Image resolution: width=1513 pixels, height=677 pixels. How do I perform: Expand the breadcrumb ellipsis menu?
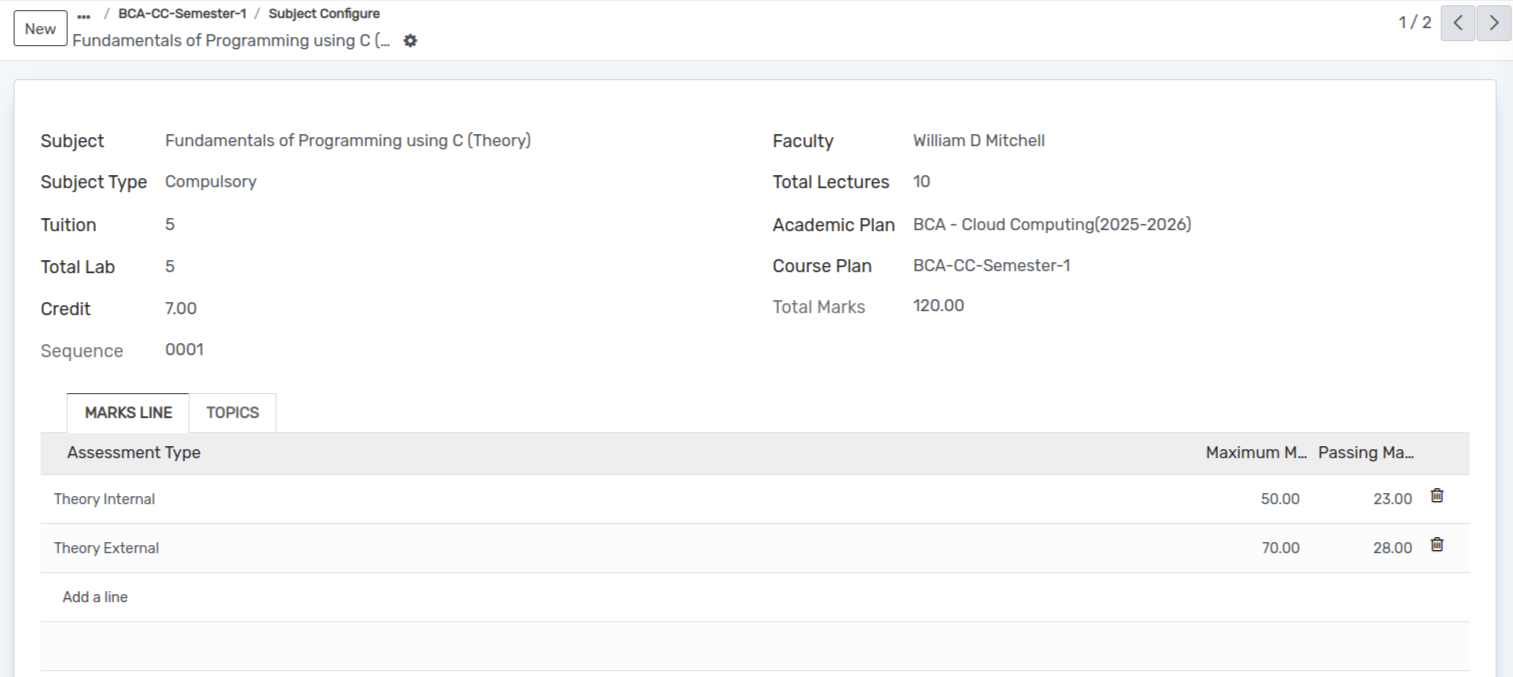click(x=84, y=15)
